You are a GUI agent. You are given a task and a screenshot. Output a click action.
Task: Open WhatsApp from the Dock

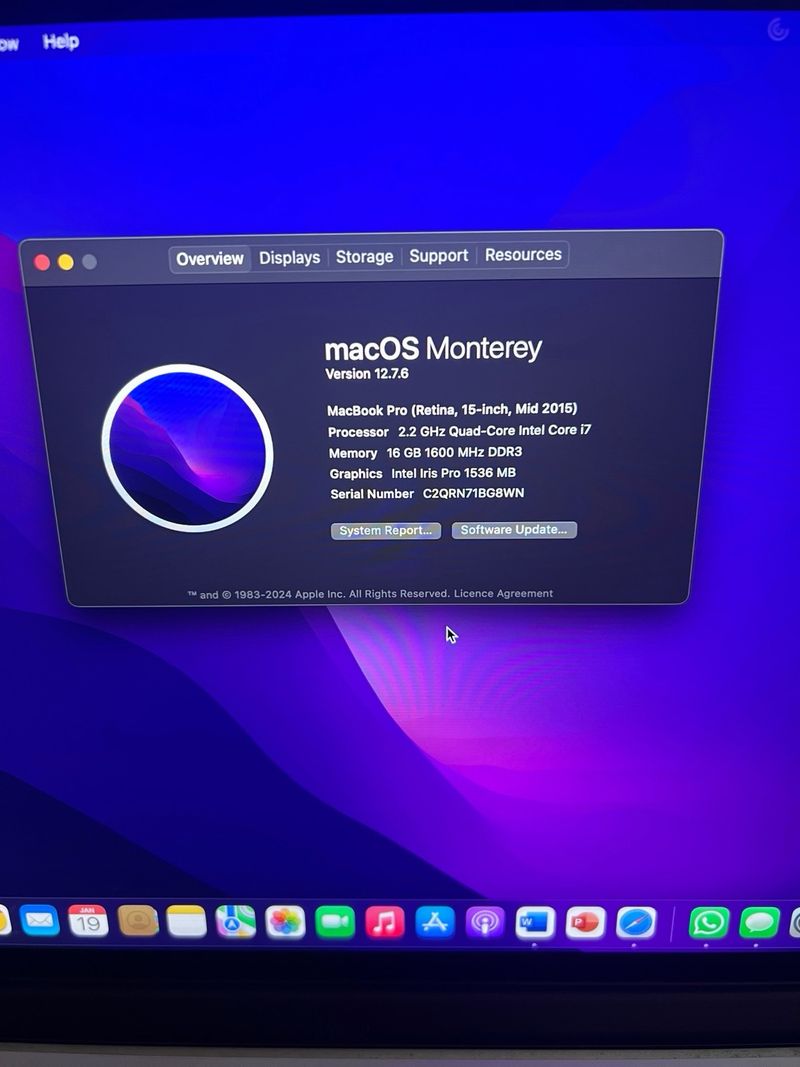point(709,923)
